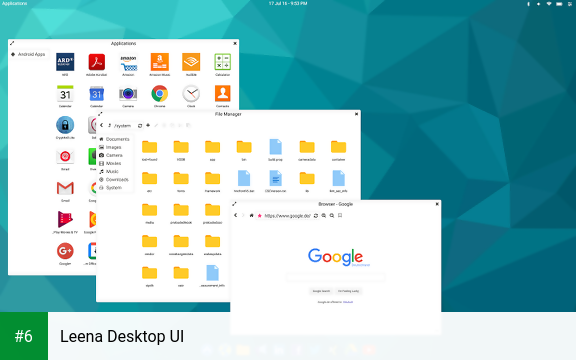576x360 pixels.
Task: Click the Wi-Fi icon in system tray
Action: 549,4
